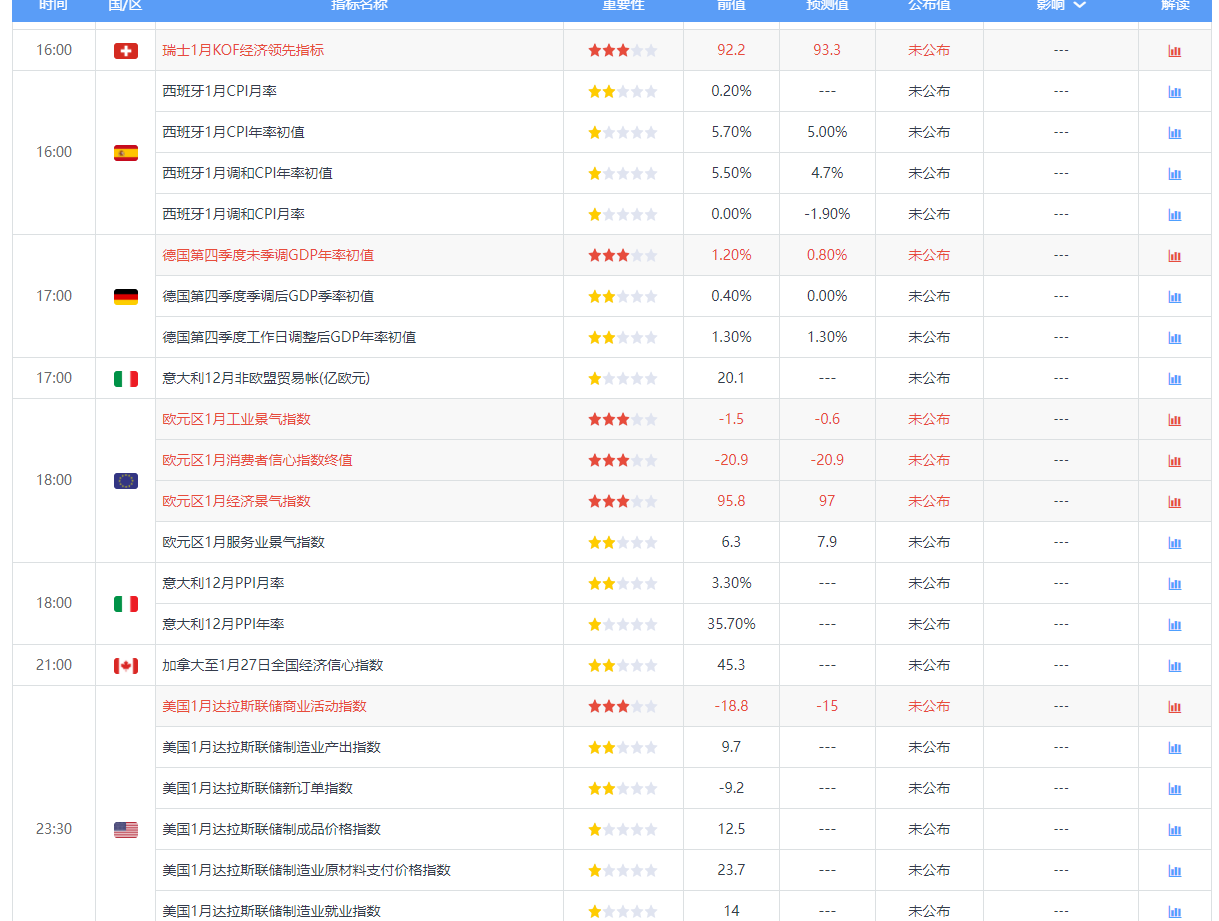Open chart icon for 德国第四季度季调后GDP季率初值
Screen dimensions: 1219x921
[1174, 297]
